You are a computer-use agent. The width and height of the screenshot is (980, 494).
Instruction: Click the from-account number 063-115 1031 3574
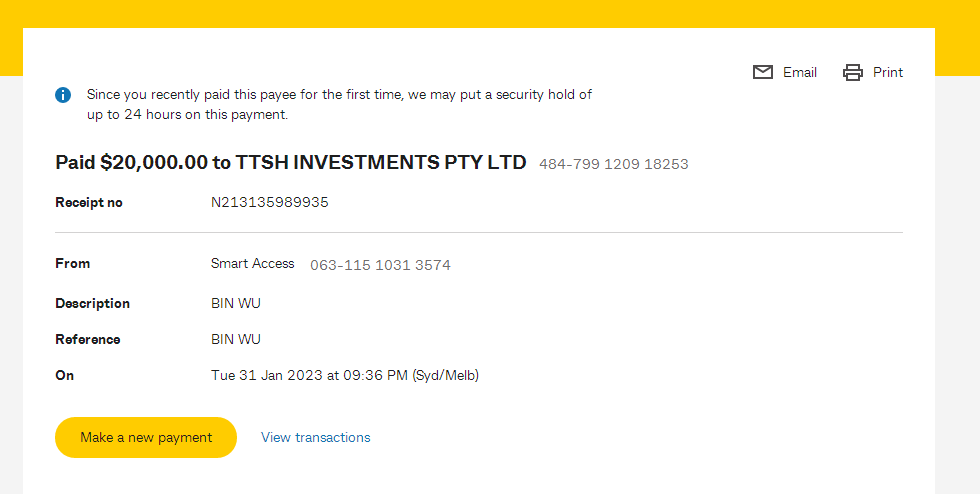(x=380, y=266)
